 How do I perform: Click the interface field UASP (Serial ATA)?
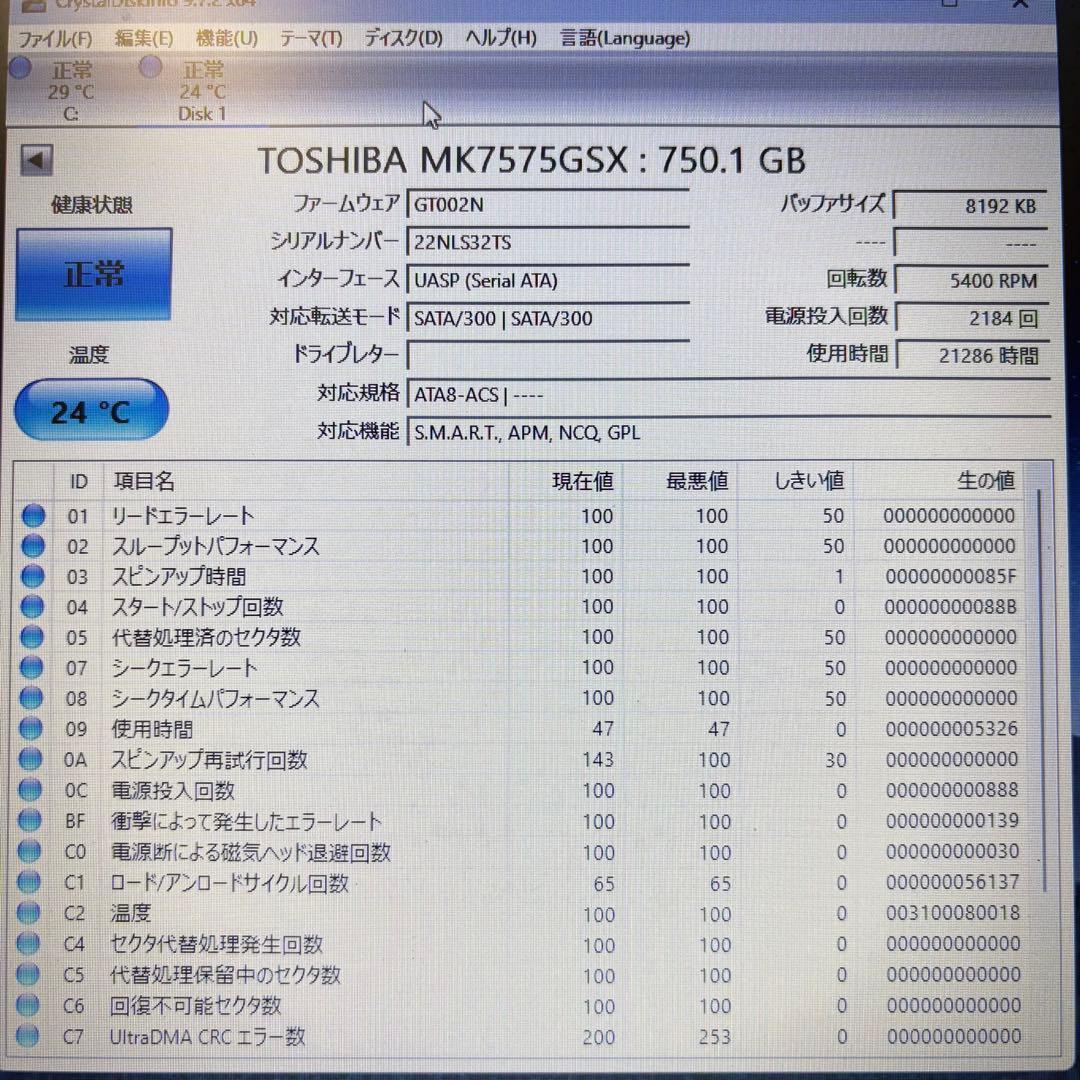coord(548,280)
